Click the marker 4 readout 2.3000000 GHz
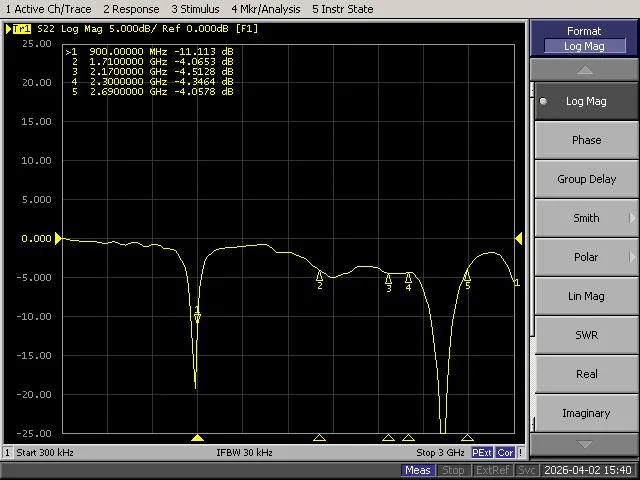Screen dimensions: 640x480 pos(128,82)
